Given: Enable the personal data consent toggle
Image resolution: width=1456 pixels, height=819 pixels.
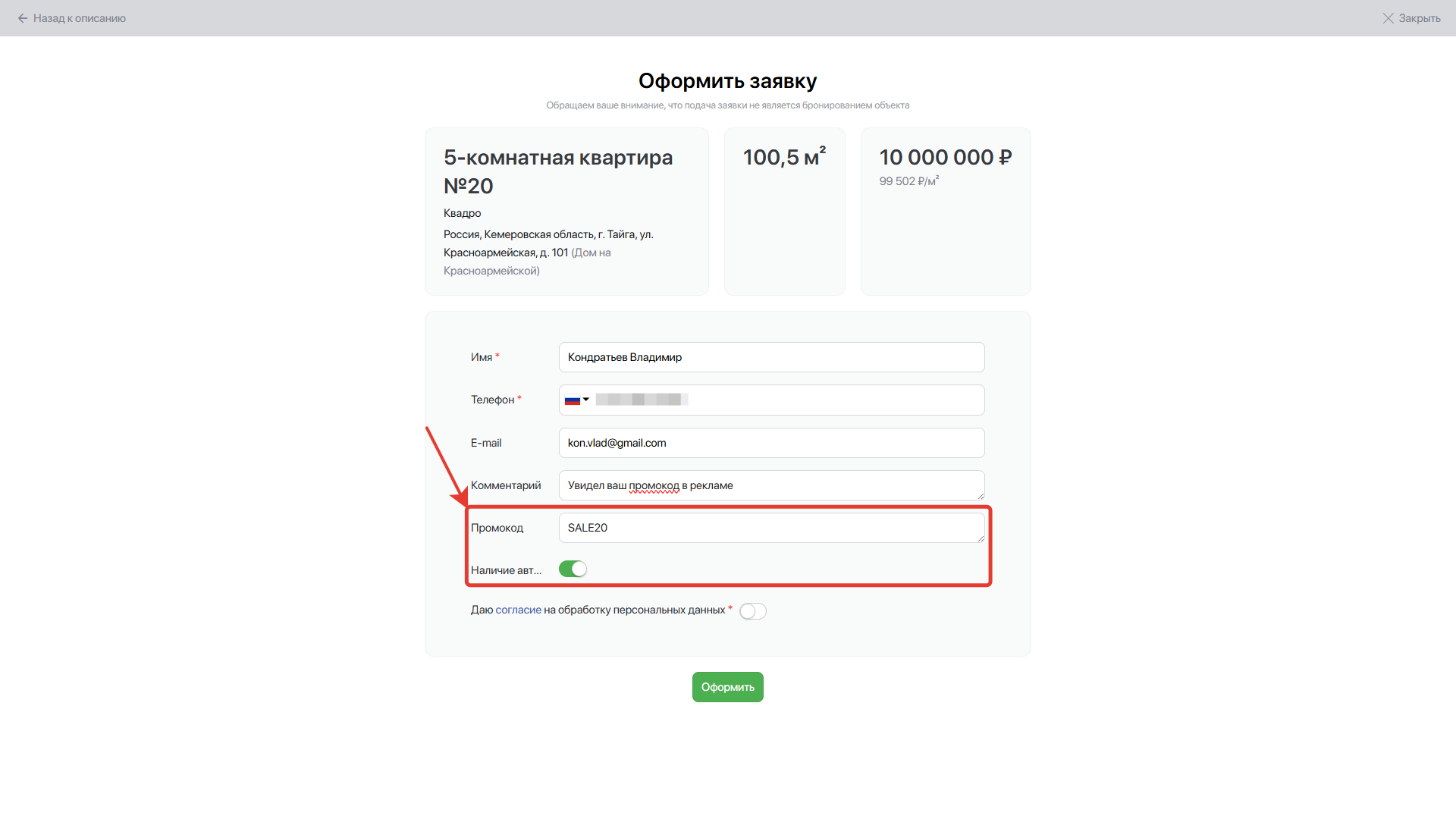Looking at the screenshot, I should coord(752,611).
